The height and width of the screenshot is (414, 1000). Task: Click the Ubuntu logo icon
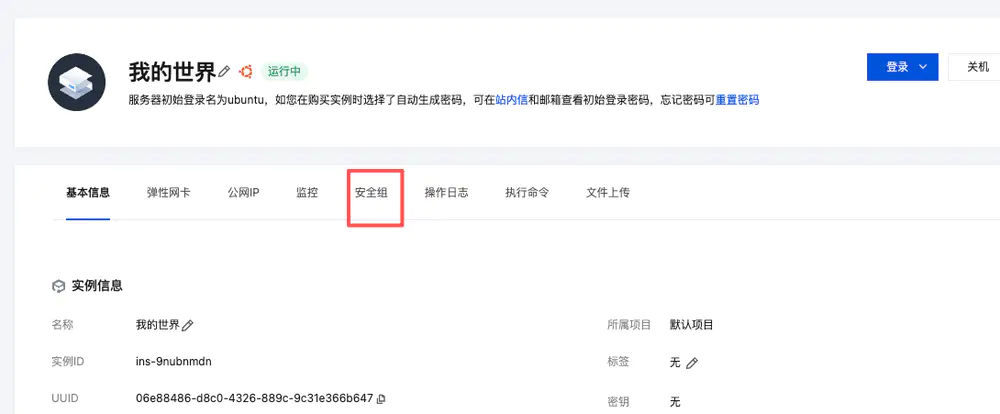tap(246, 71)
